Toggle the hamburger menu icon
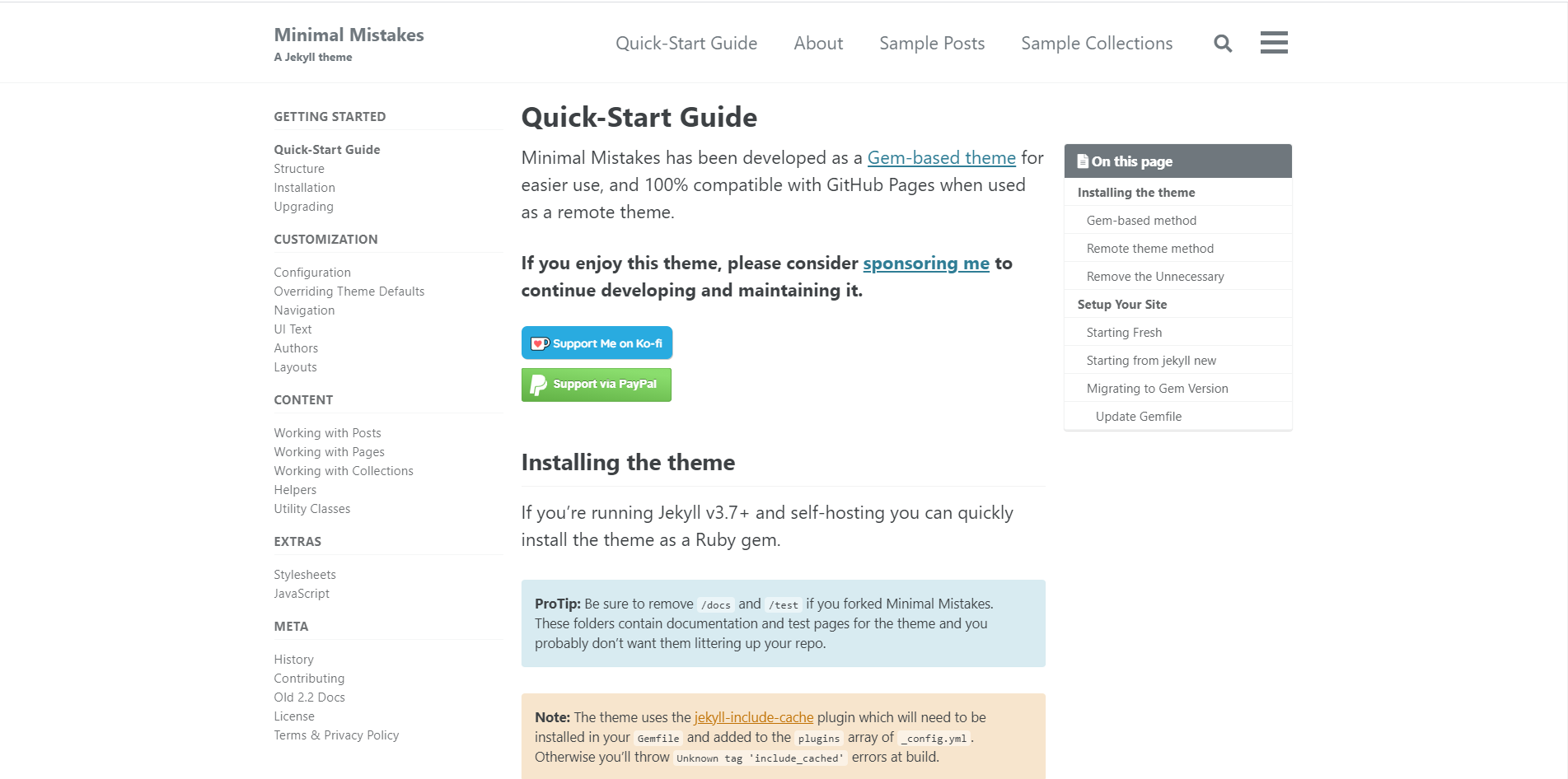 pyautogui.click(x=1273, y=43)
